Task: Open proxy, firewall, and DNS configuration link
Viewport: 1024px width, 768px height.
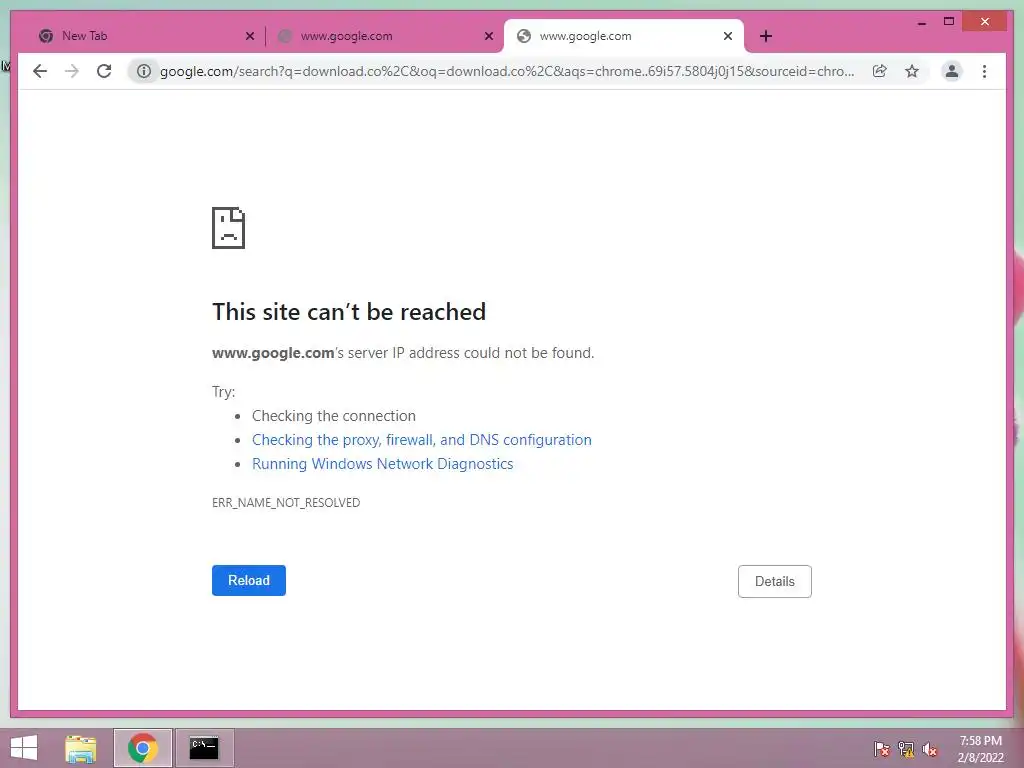Action: [x=422, y=440]
